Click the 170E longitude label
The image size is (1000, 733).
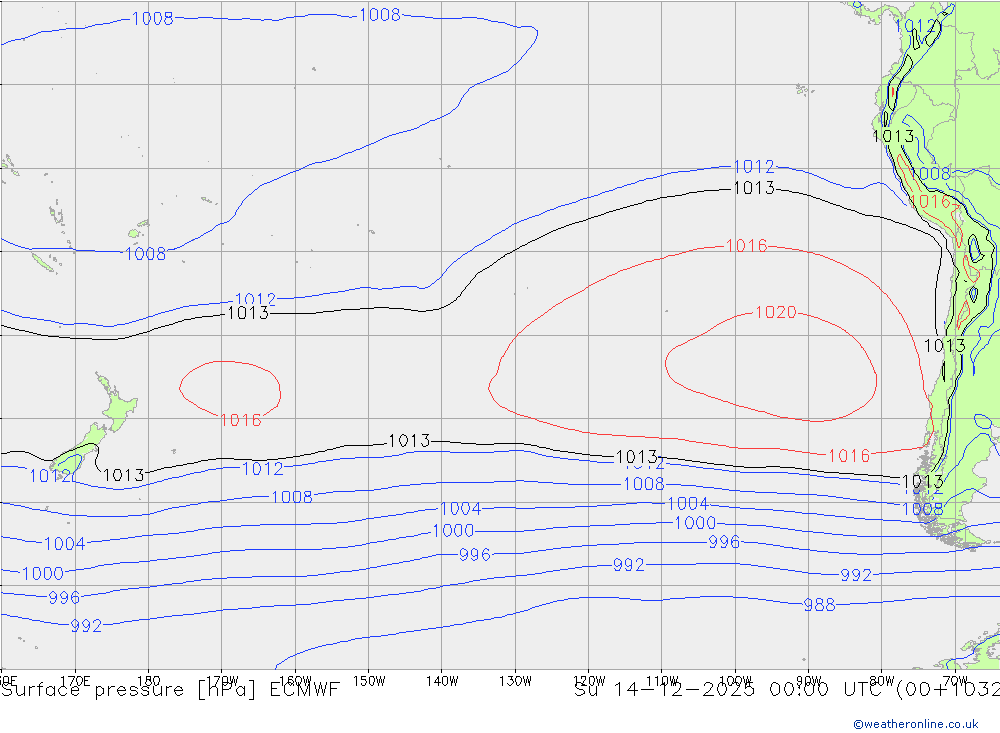[x=75, y=681]
